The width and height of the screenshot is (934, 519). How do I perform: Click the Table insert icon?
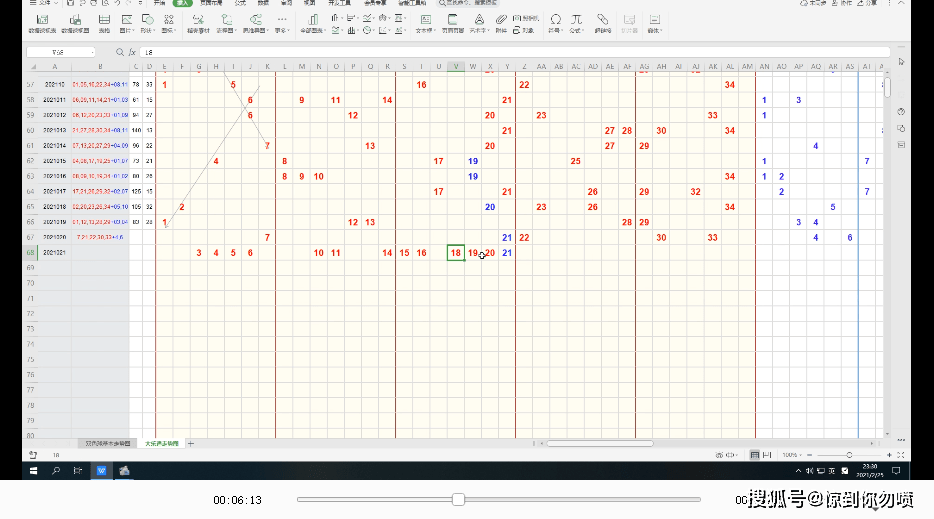[x=104, y=23]
